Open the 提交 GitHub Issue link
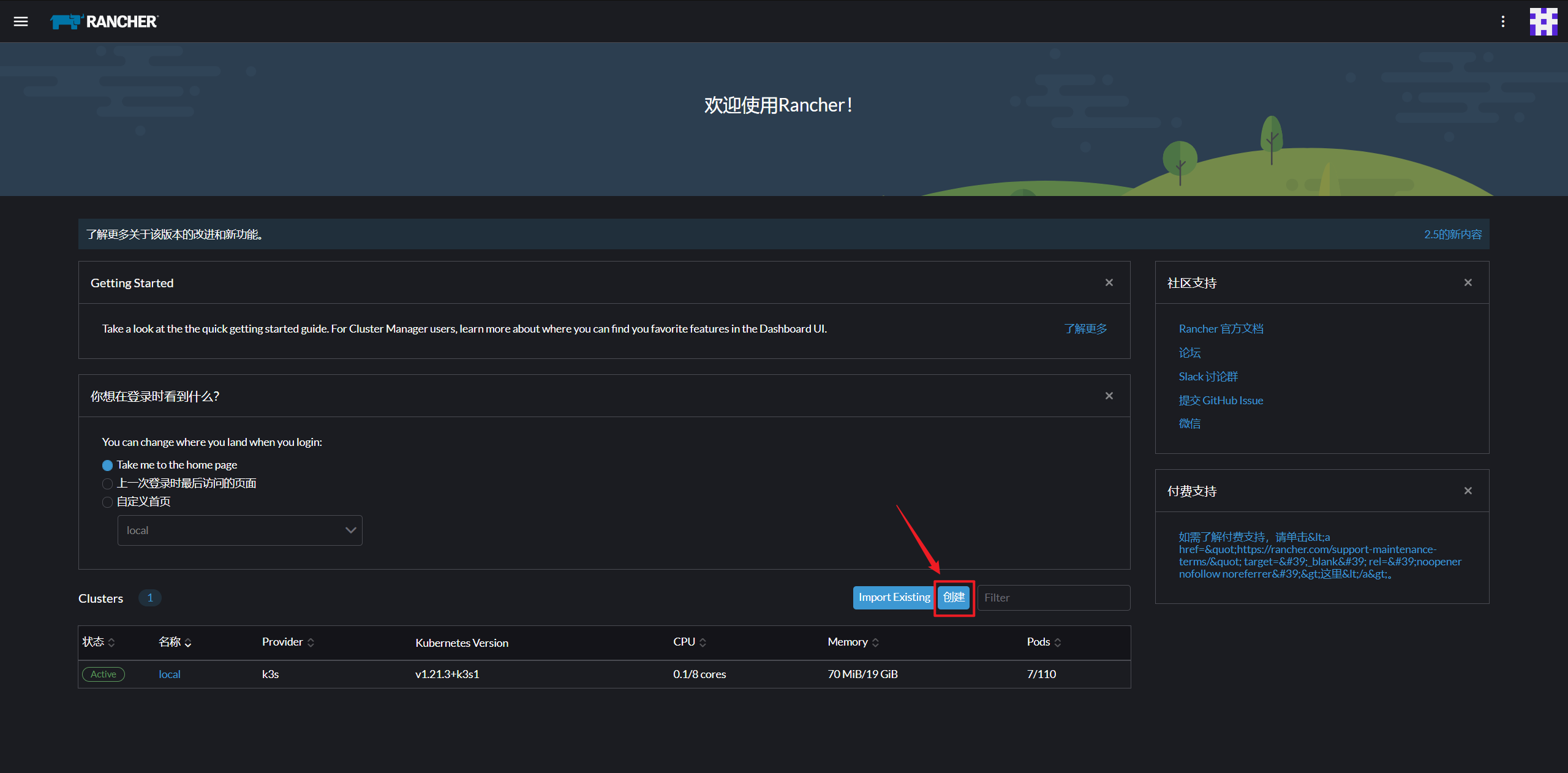The width and height of the screenshot is (1568, 773). (1221, 401)
